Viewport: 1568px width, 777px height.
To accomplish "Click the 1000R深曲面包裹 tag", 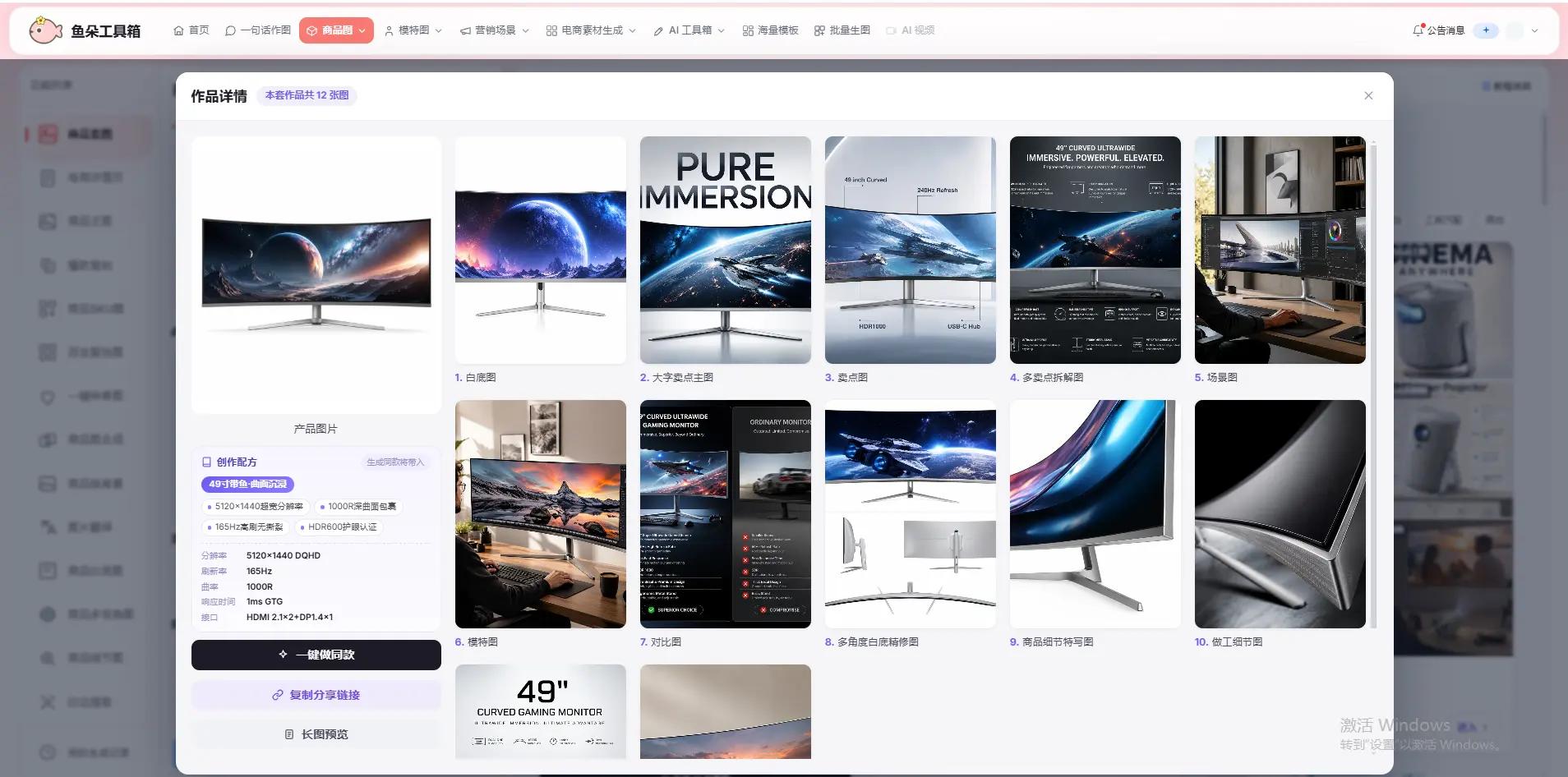I will tap(358, 506).
